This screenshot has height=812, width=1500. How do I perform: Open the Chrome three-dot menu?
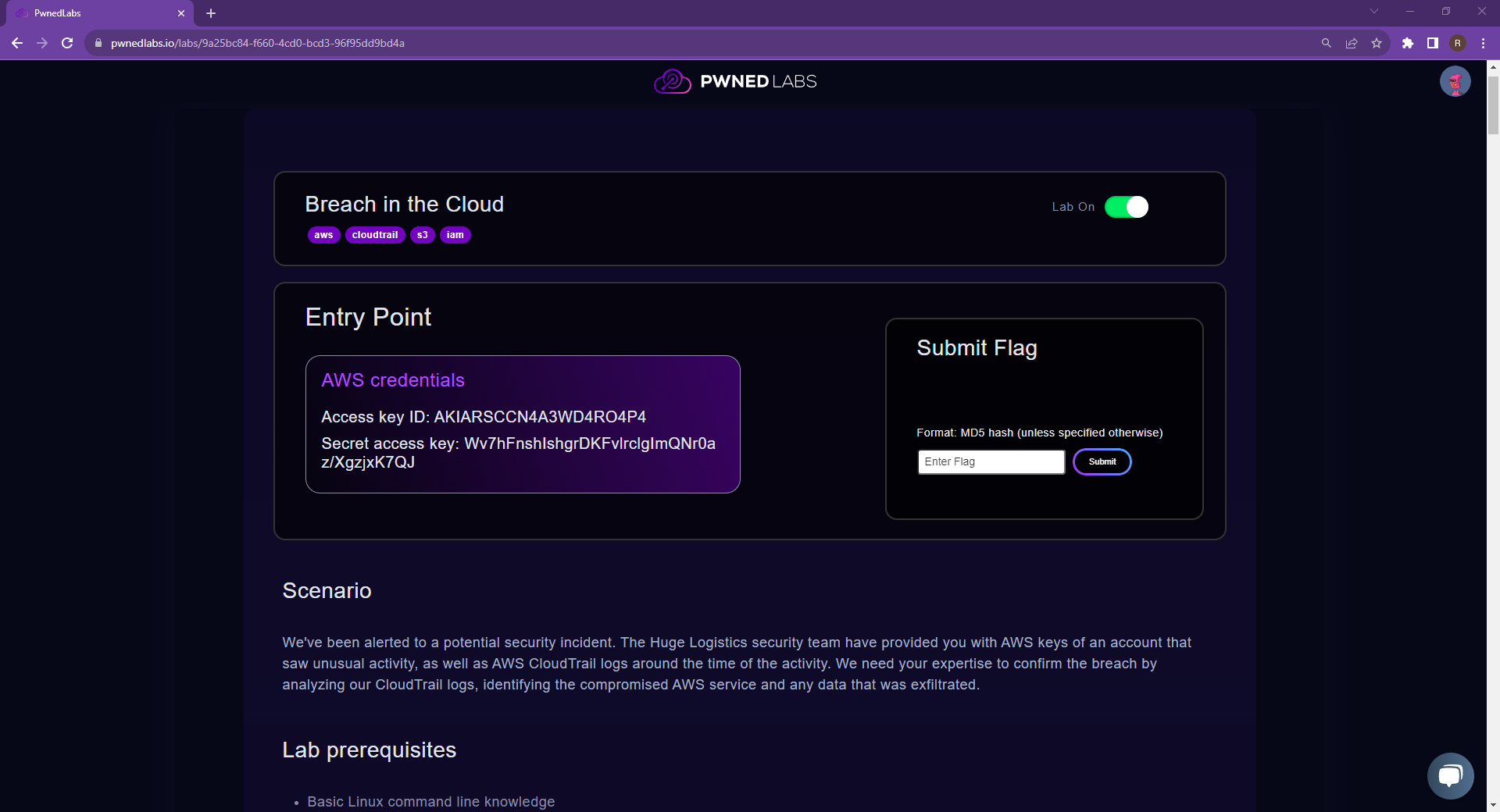(1483, 43)
